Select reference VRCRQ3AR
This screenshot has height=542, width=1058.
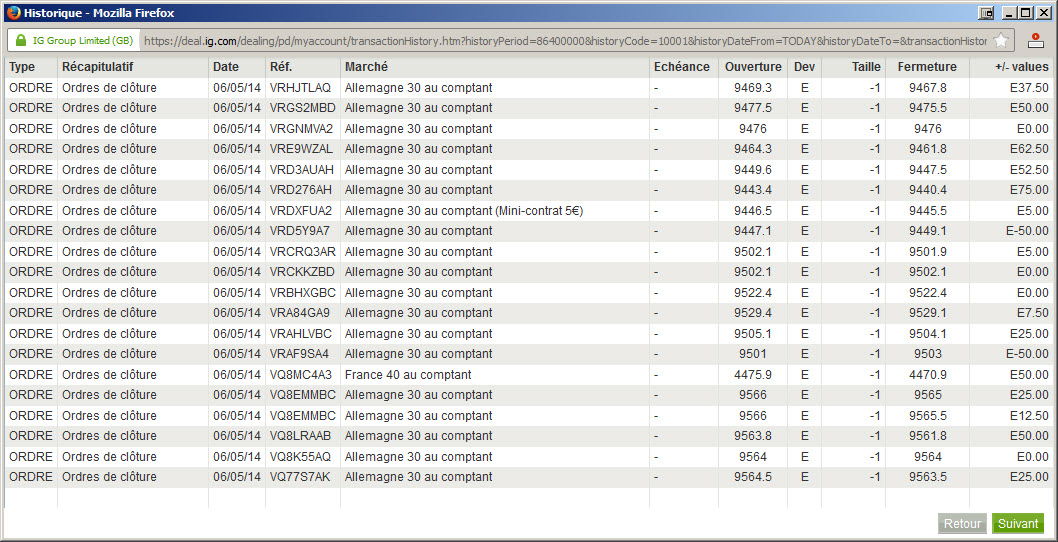pyautogui.click(x=302, y=252)
